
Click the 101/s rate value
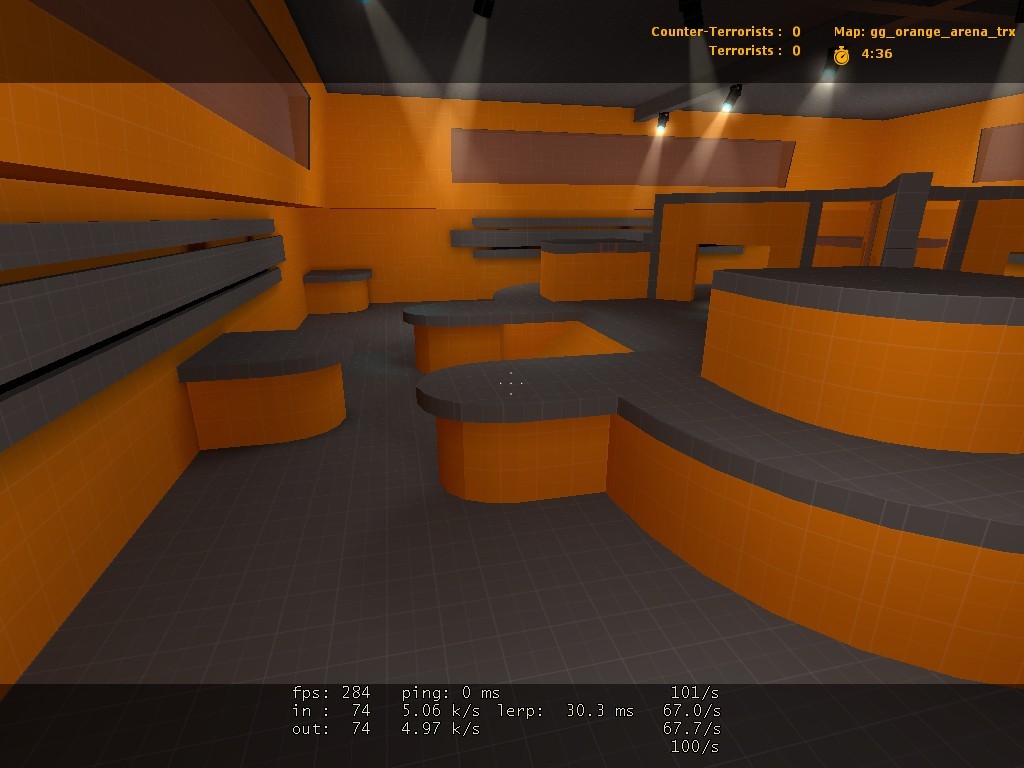pyautogui.click(x=695, y=692)
